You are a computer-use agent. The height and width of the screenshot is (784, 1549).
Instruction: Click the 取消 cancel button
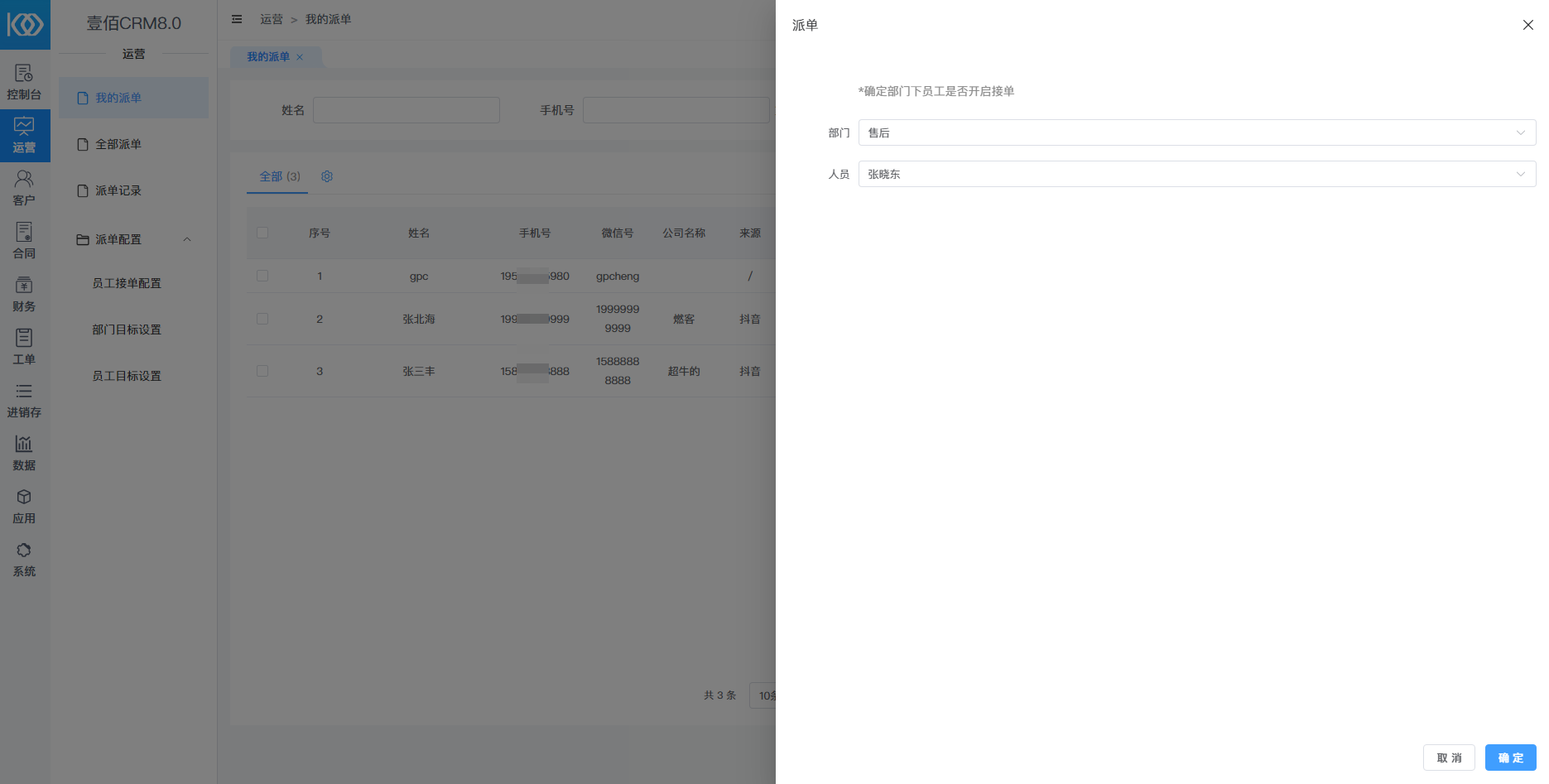1449,758
